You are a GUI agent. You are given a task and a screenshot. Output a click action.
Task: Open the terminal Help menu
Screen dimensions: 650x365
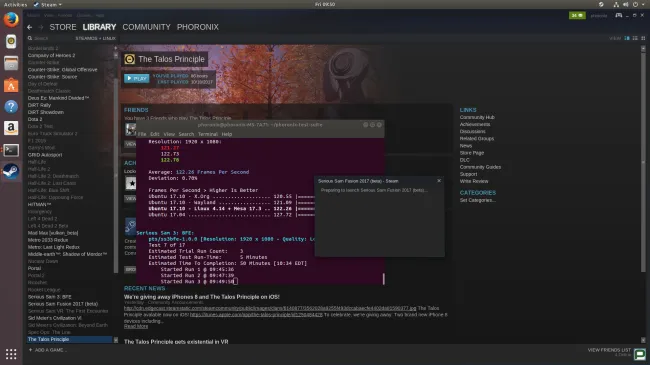(x=227, y=134)
